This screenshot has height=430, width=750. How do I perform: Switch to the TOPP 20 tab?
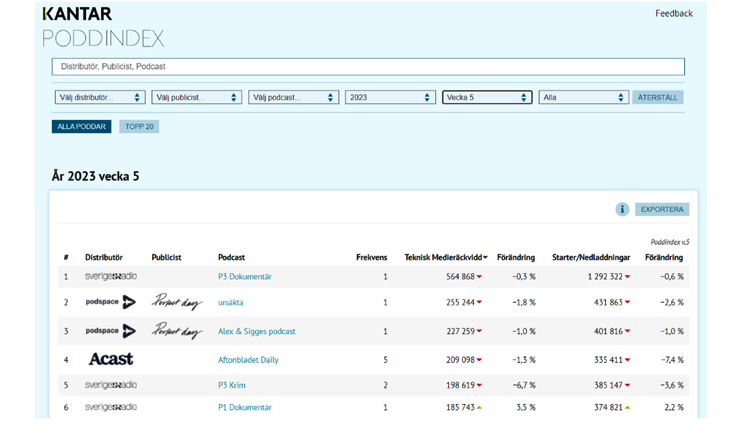(139, 126)
